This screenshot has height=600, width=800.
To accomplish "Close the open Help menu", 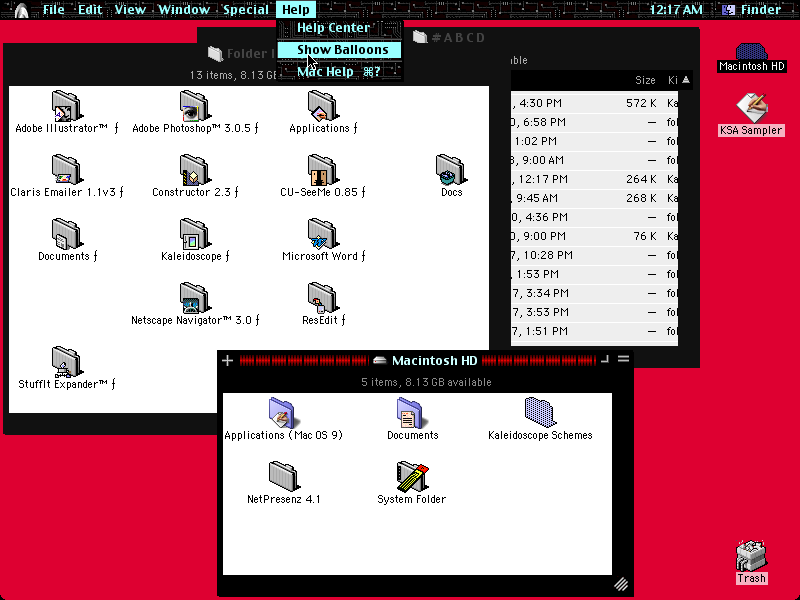I will [x=296, y=10].
